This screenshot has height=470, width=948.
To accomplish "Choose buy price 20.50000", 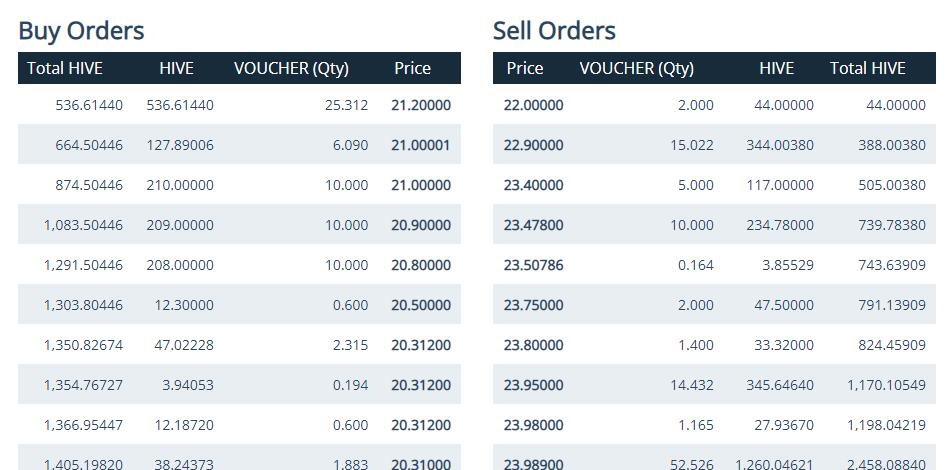I will (x=420, y=305).
